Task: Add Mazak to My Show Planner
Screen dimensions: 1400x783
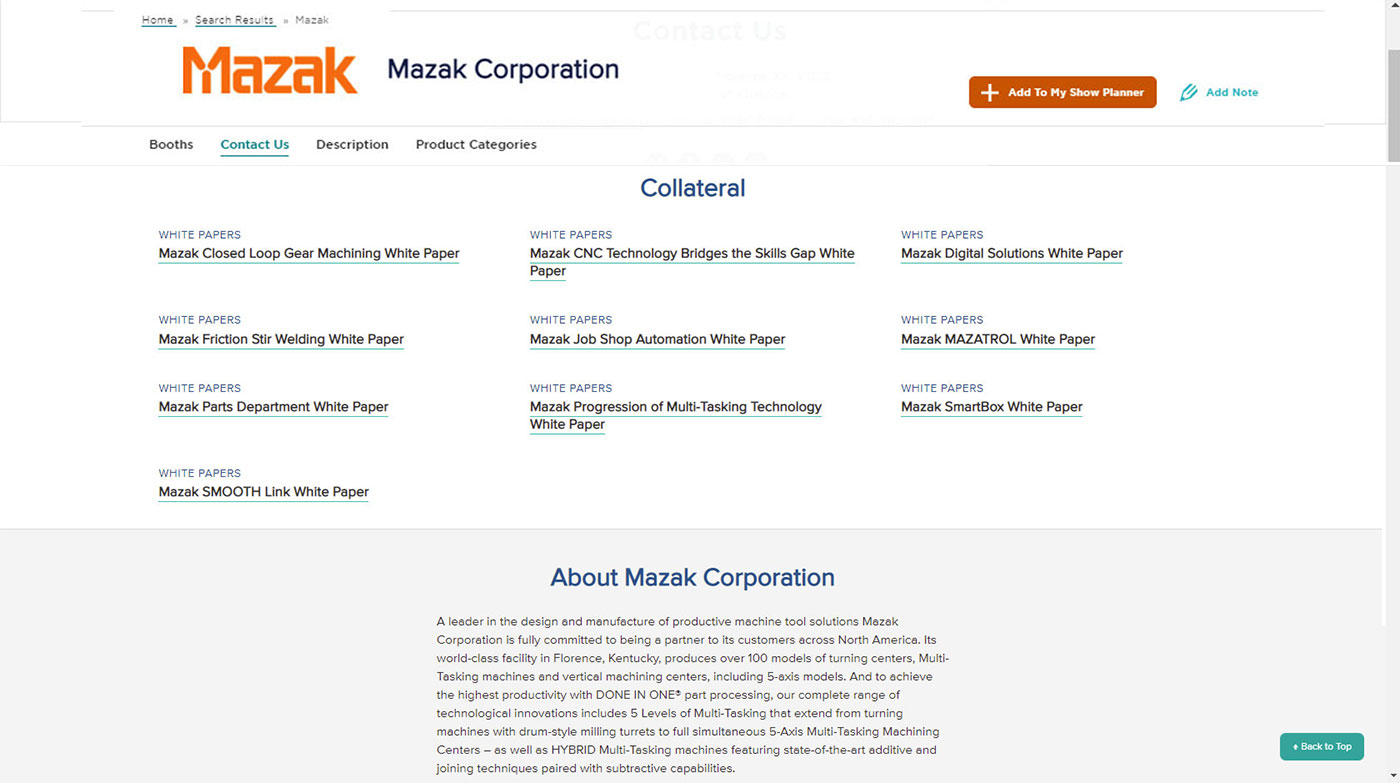Action: [1062, 92]
